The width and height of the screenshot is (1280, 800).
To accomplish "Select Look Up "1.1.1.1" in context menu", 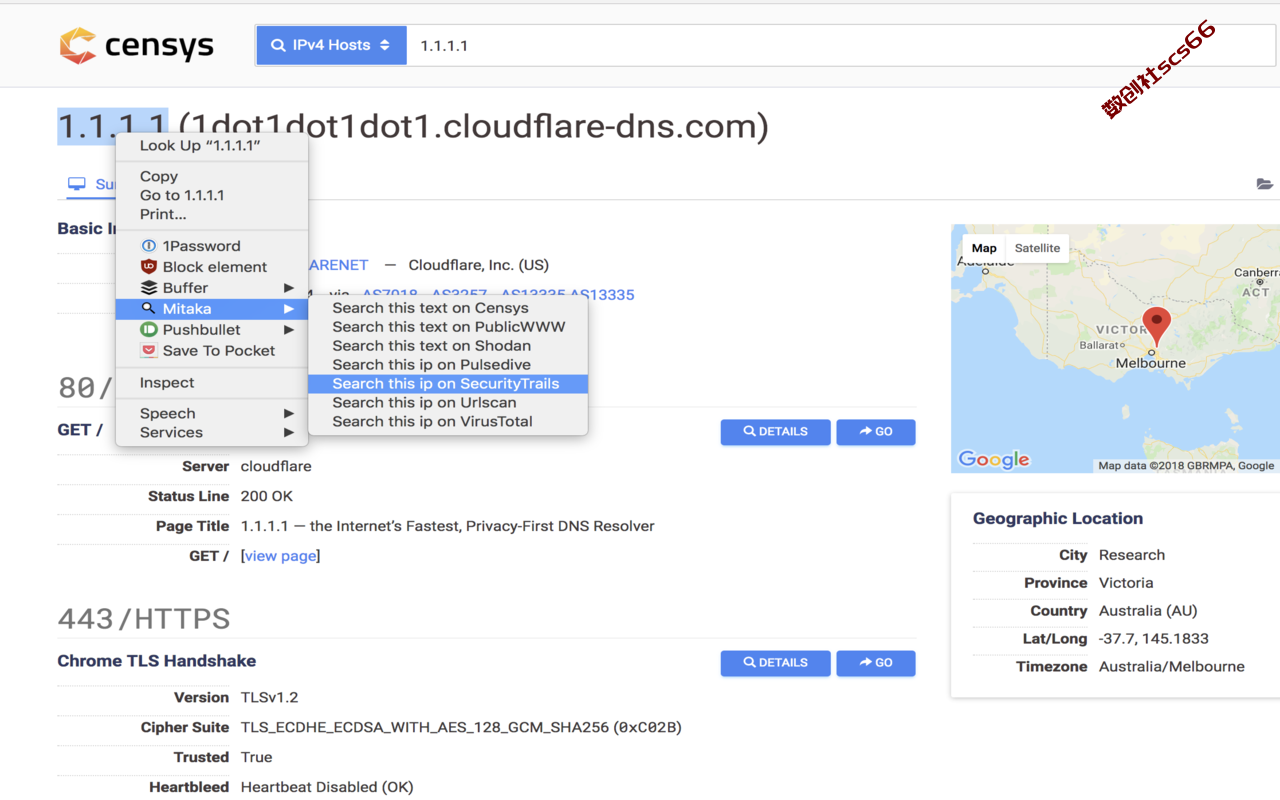I will point(212,146).
